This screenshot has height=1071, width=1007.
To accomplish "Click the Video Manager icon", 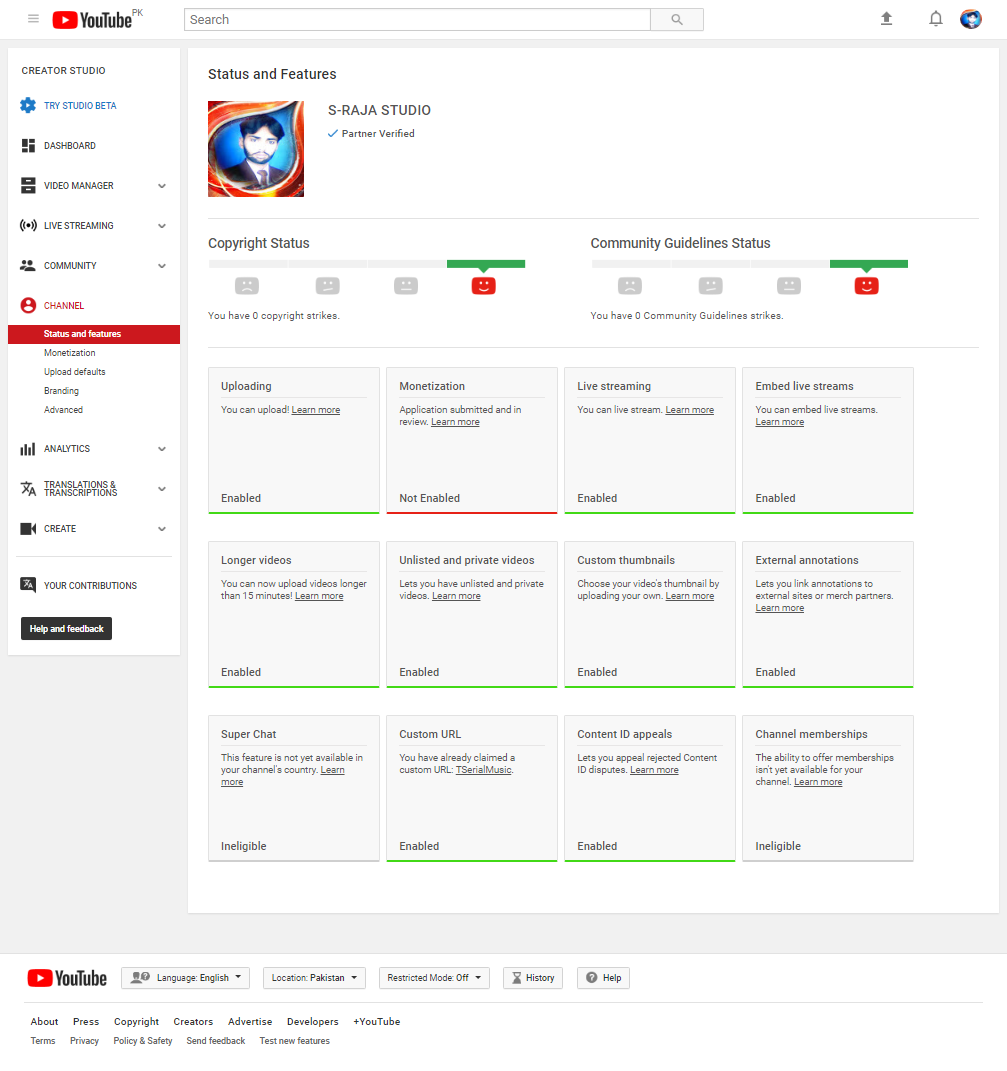I will coord(28,185).
